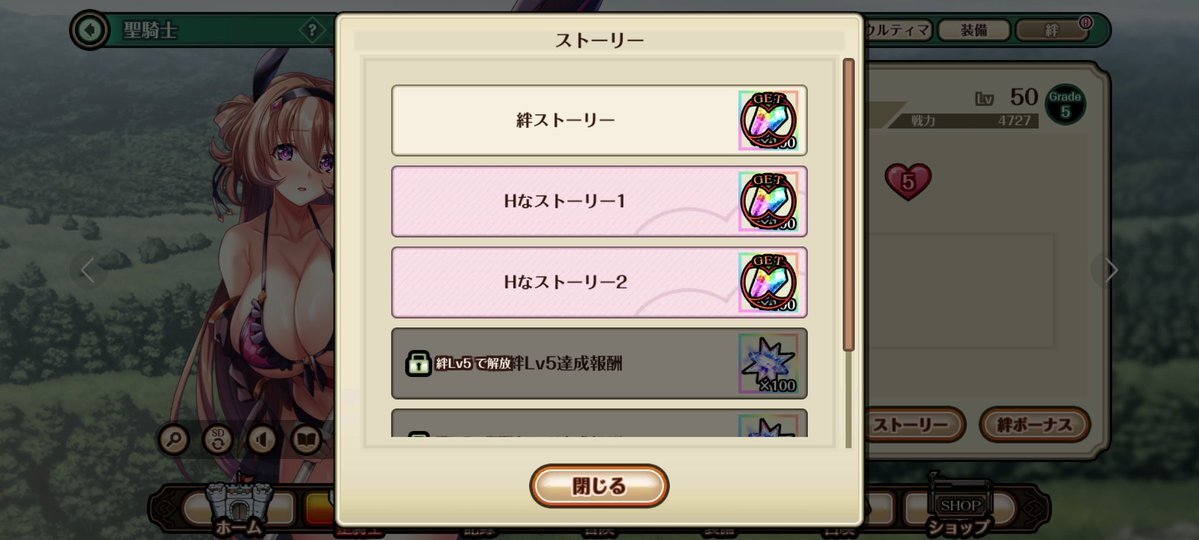Open Hなストーリー1 entry
The height and width of the screenshot is (540, 1199).
[599, 202]
